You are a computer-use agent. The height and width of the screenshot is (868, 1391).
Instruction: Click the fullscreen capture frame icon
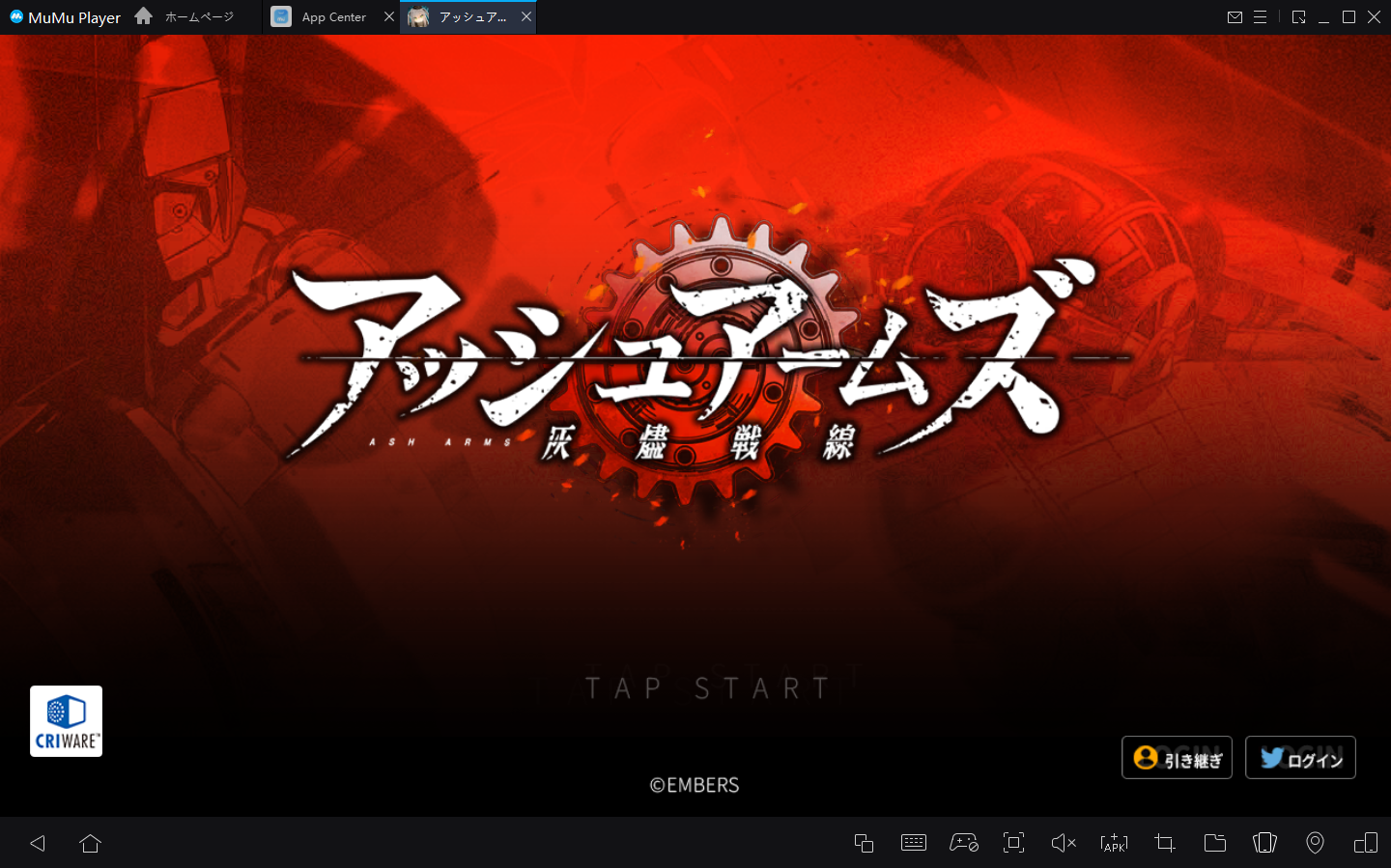pos(1013,843)
